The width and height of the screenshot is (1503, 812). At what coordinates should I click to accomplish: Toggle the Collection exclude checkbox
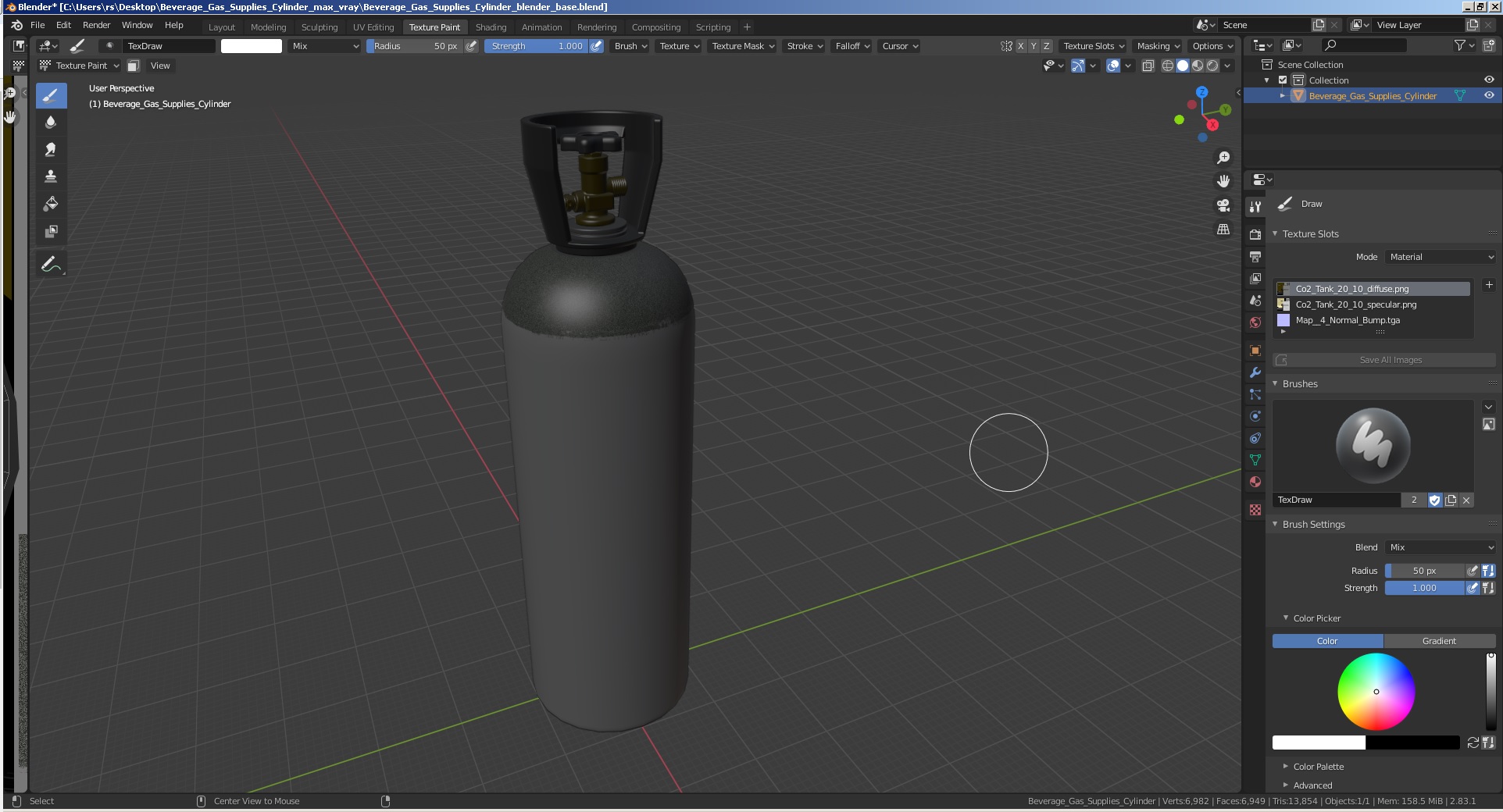tap(1283, 80)
